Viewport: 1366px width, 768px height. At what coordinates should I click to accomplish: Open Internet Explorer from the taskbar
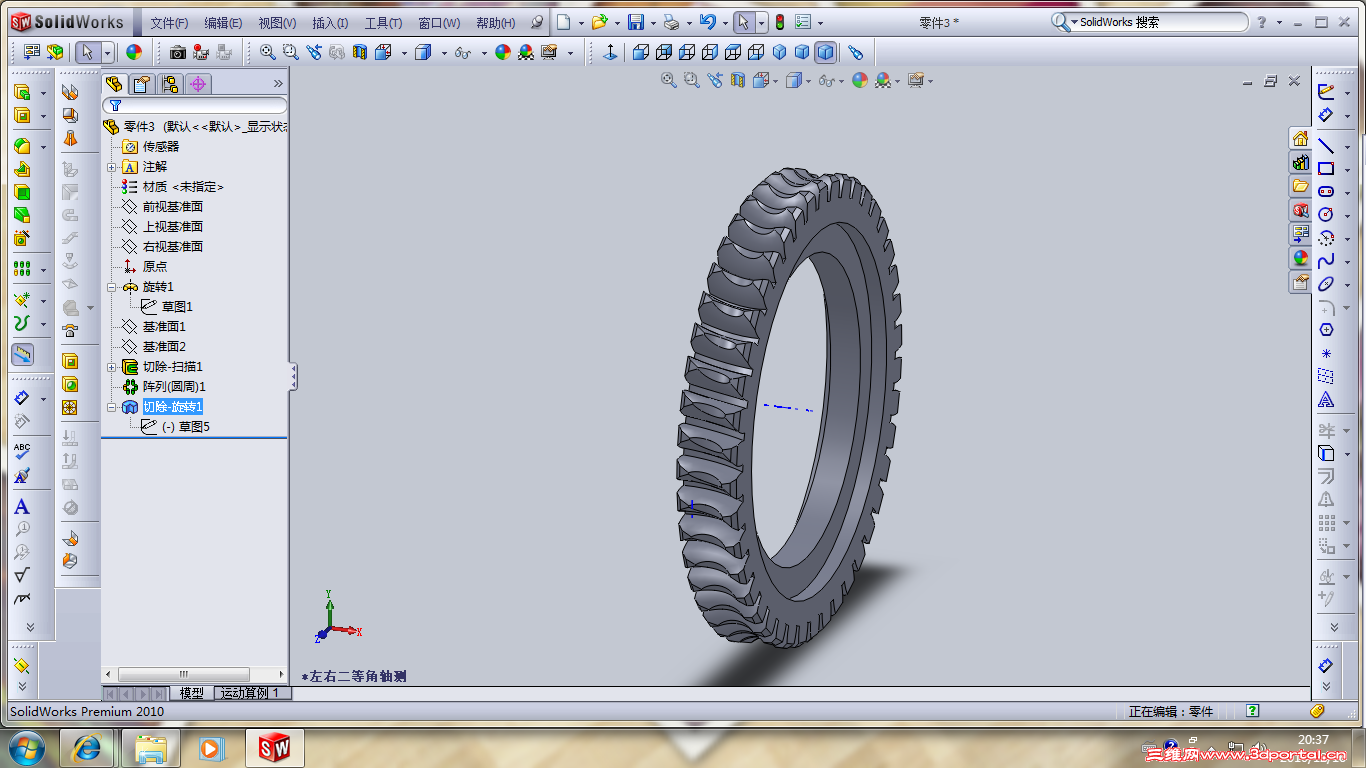87,748
